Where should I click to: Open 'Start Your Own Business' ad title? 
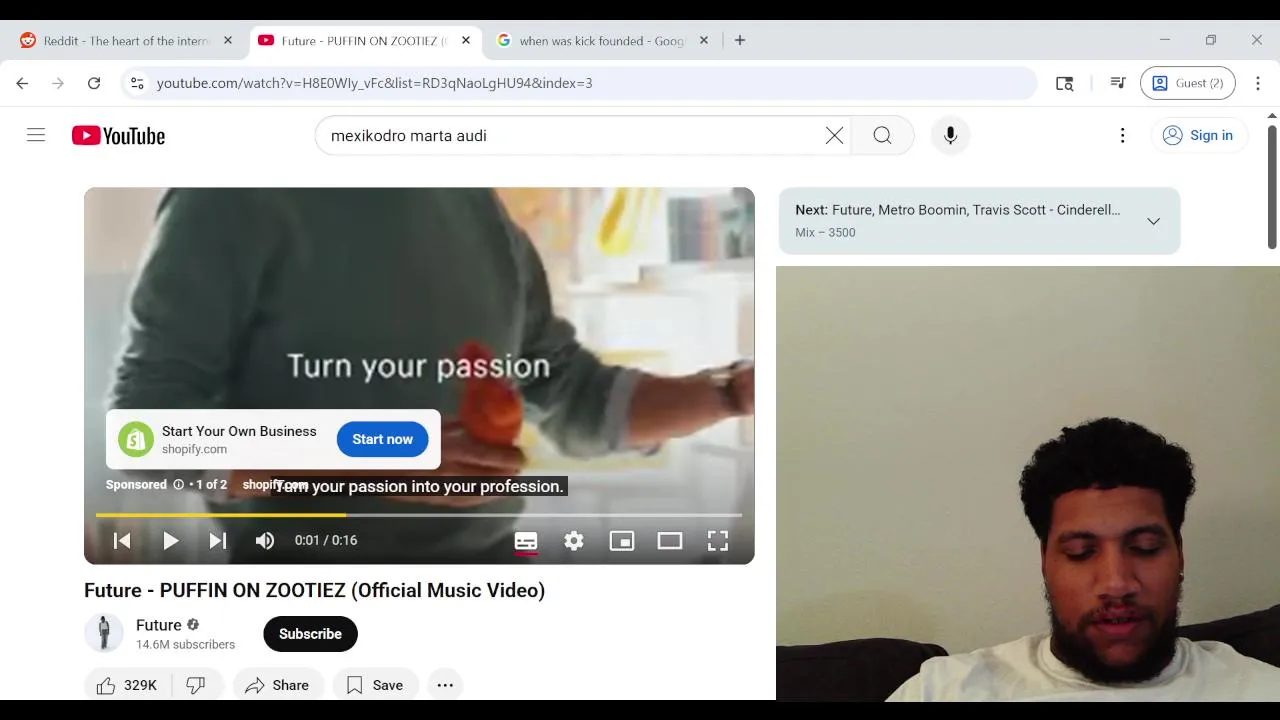coord(239,431)
